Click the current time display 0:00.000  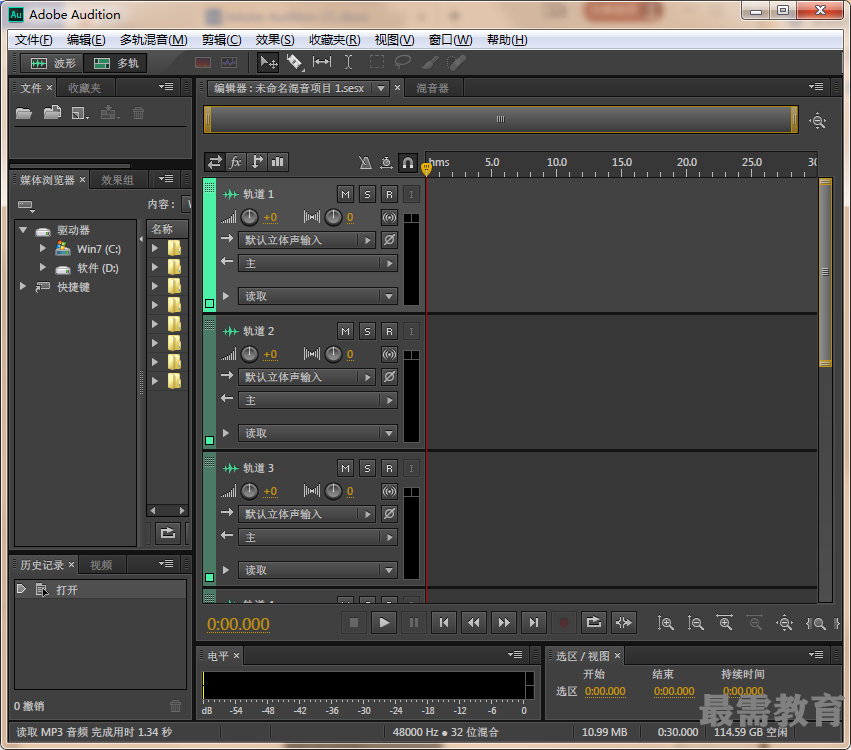238,624
